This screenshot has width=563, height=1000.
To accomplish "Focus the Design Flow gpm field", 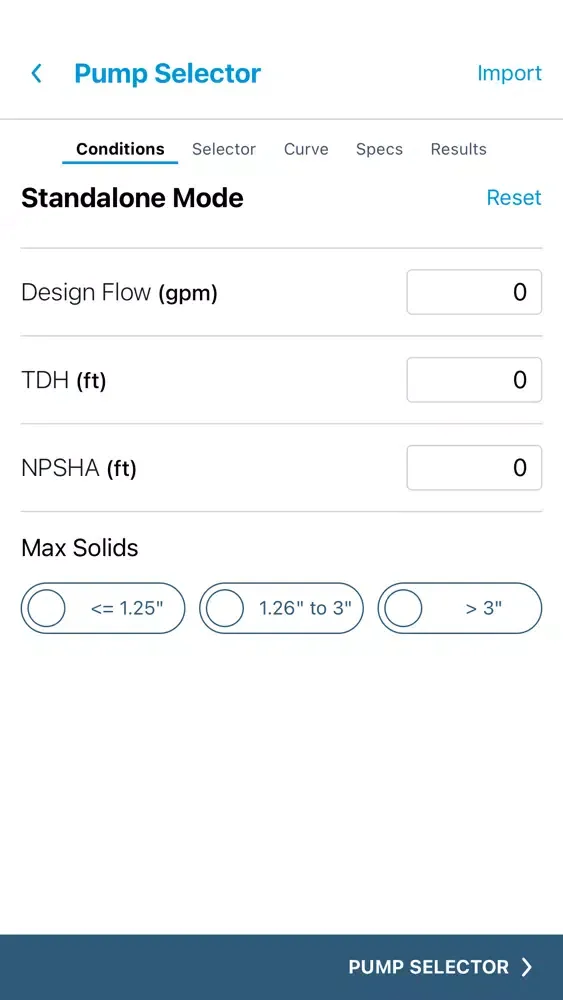I will click(474, 292).
